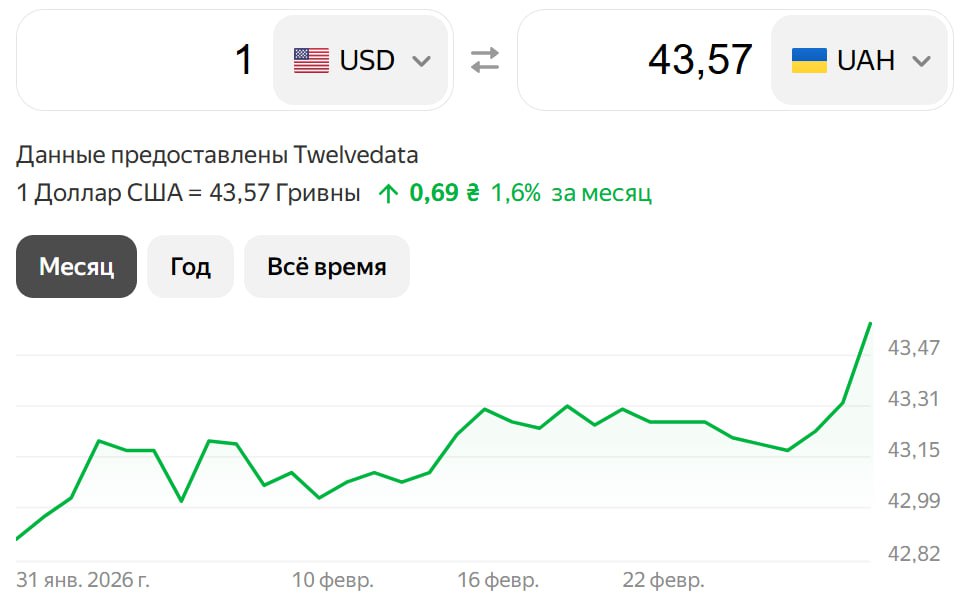Click the 43,47 axis label on the chart
Viewport: 966px width, 603px height.
click(914, 346)
